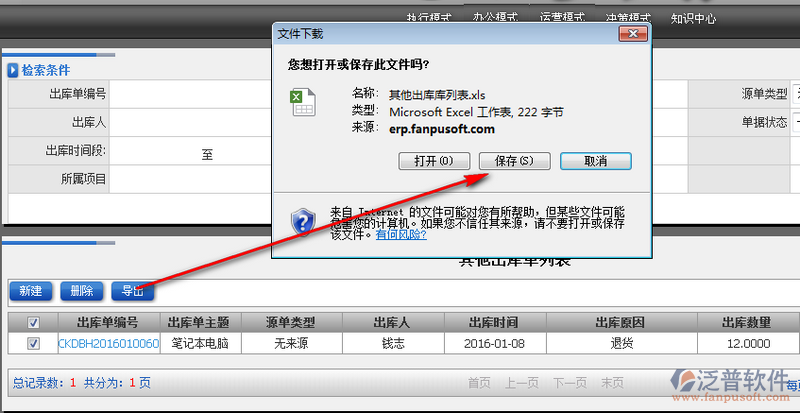Screen dimensions: 800x413
Task: Click the 出库单主题 column header
Action: (201, 323)
